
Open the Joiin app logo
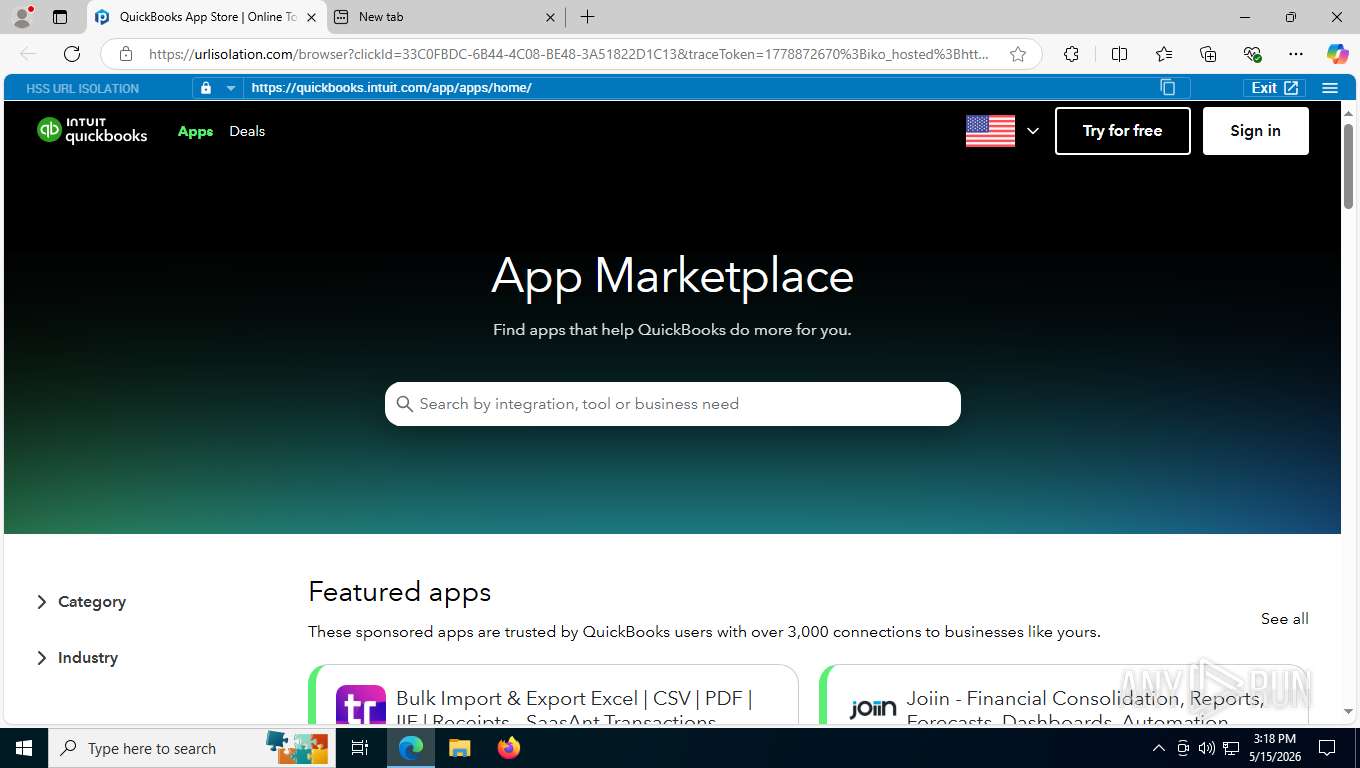872,709
